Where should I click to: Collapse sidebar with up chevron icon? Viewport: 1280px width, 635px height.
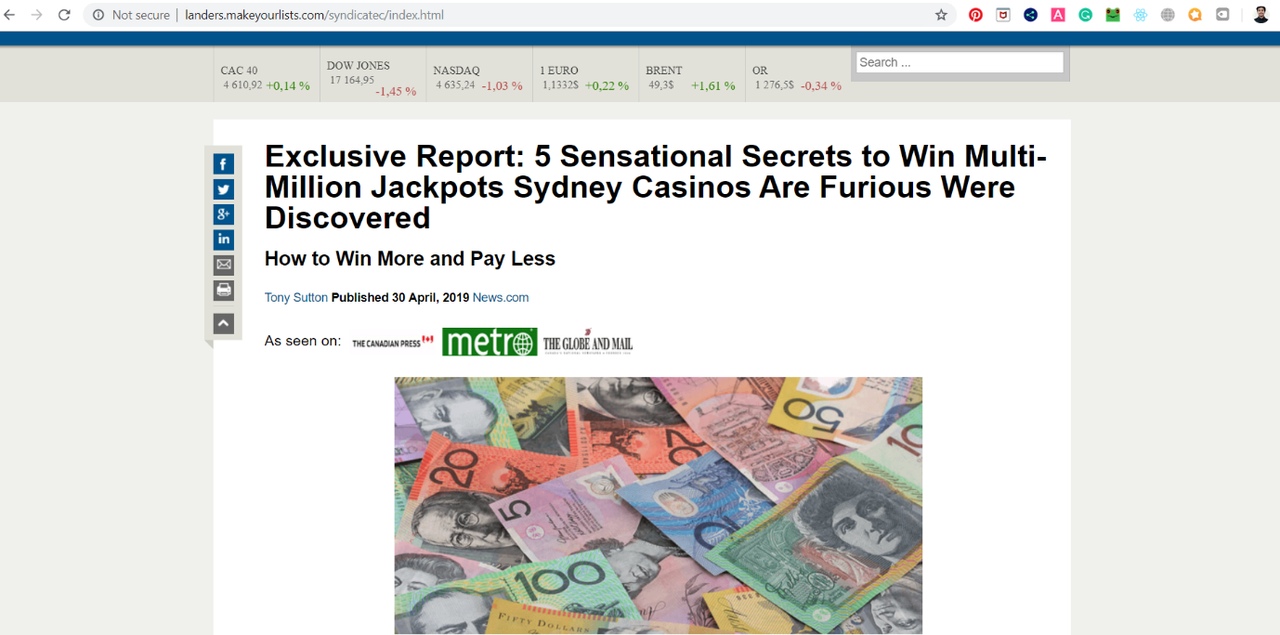[x=224, y=323]
